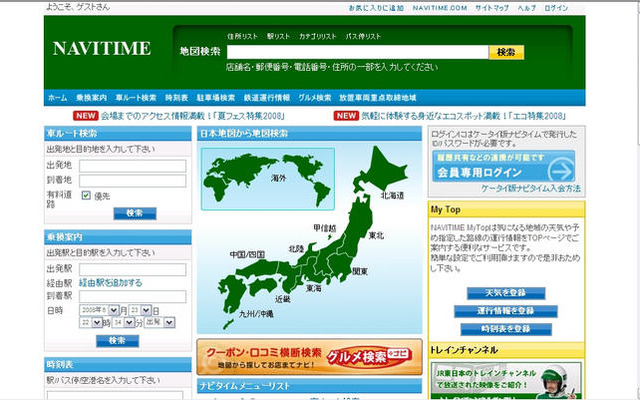
Task: Open the day dropdown next to 月
Action: coord(140,310)
